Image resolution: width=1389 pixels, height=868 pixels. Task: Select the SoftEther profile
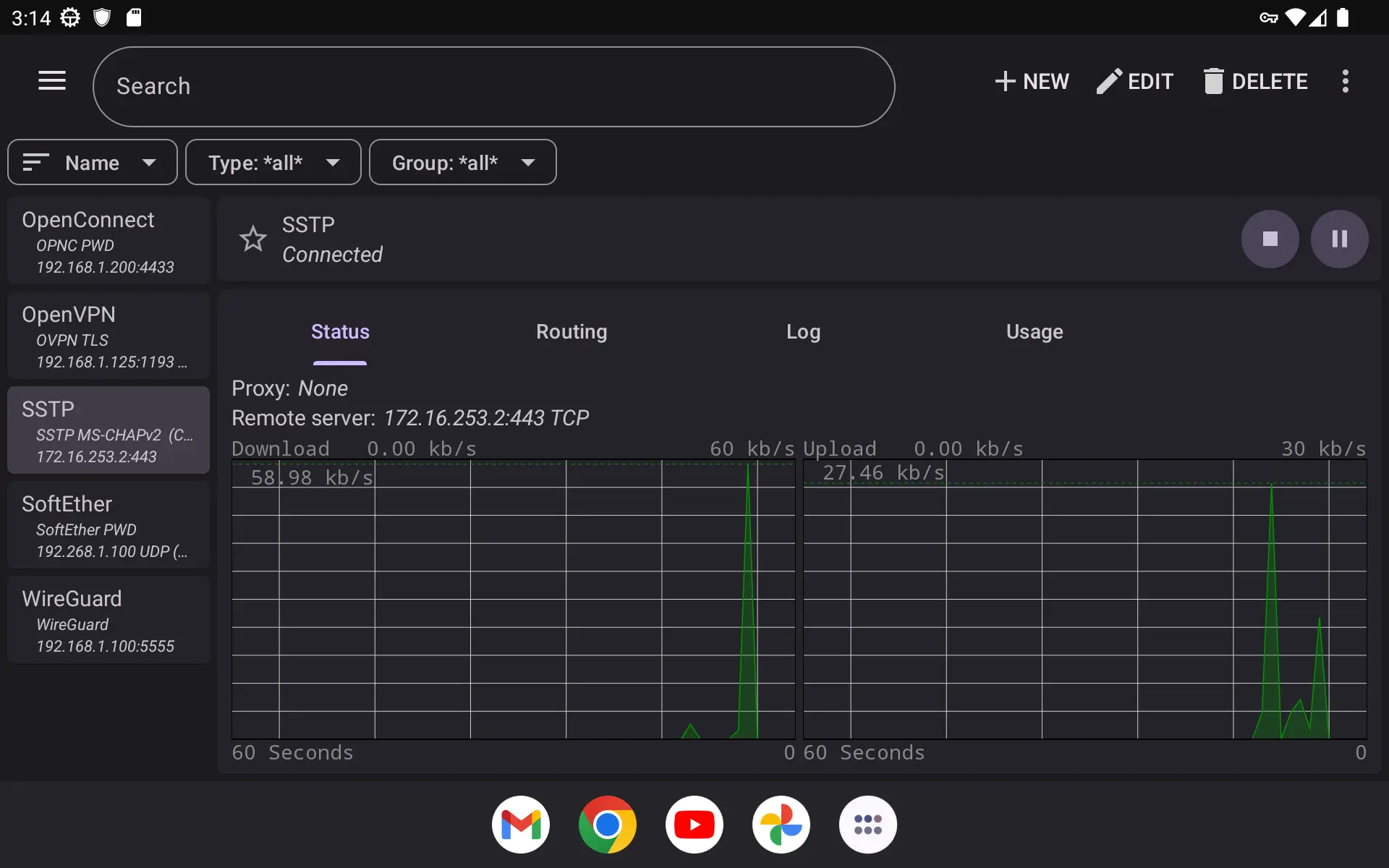click(x=108, y=524)
